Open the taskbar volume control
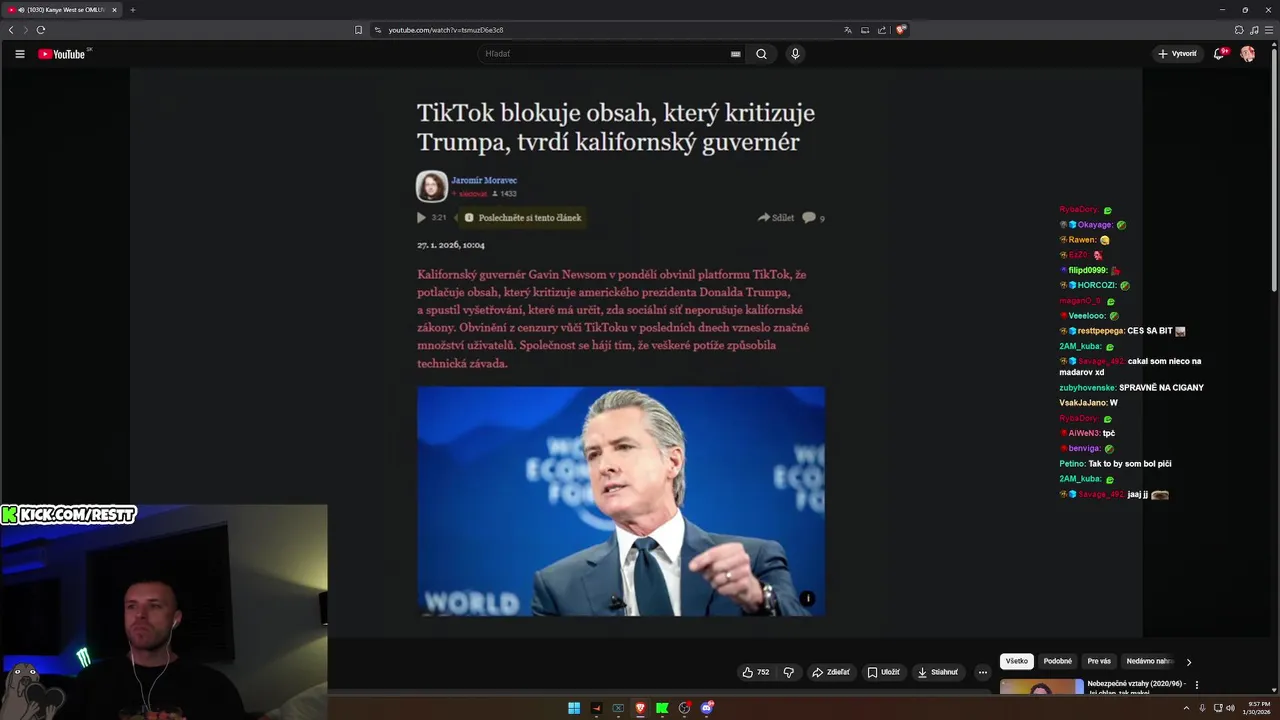 tap(1230, 708)
